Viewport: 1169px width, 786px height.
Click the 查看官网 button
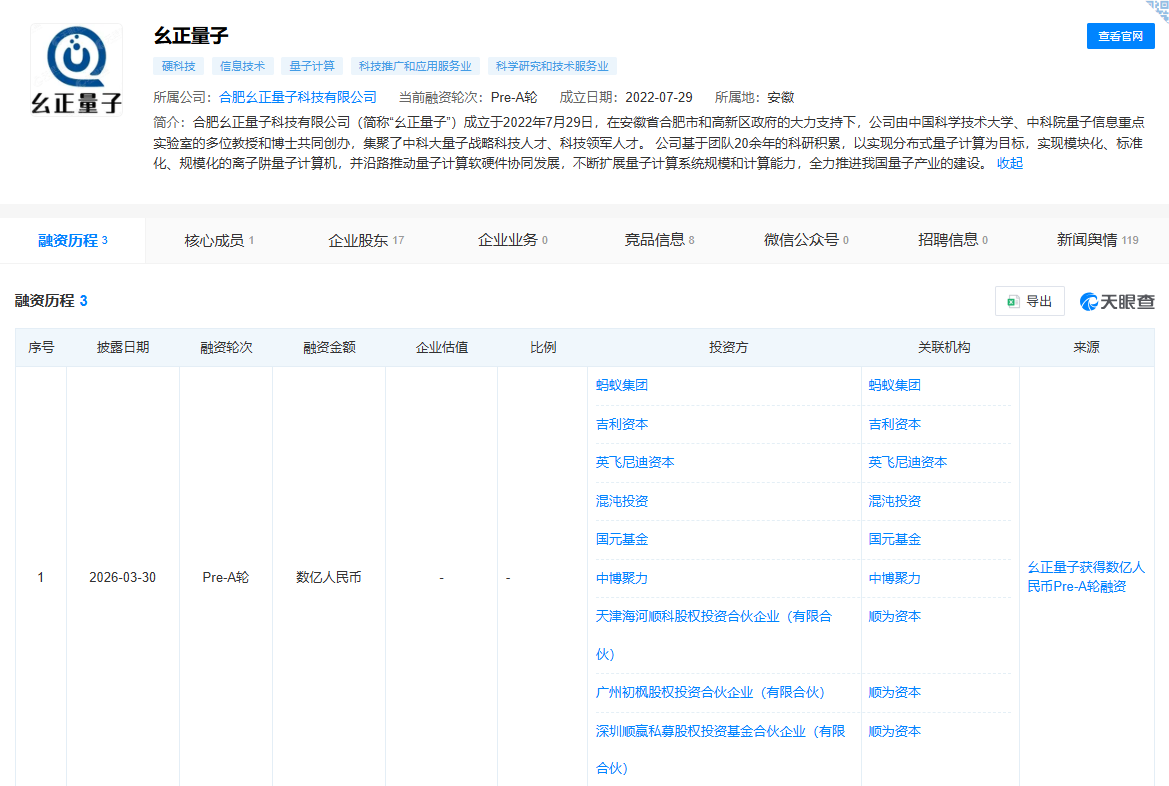pos(1120,36)
